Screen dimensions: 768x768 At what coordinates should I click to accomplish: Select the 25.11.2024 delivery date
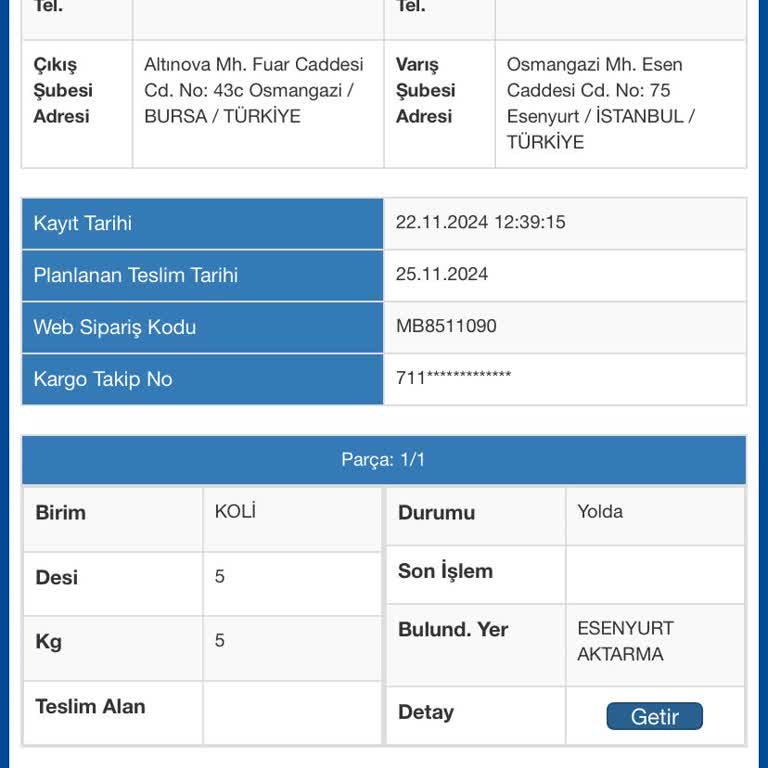(x=442, y=274)
